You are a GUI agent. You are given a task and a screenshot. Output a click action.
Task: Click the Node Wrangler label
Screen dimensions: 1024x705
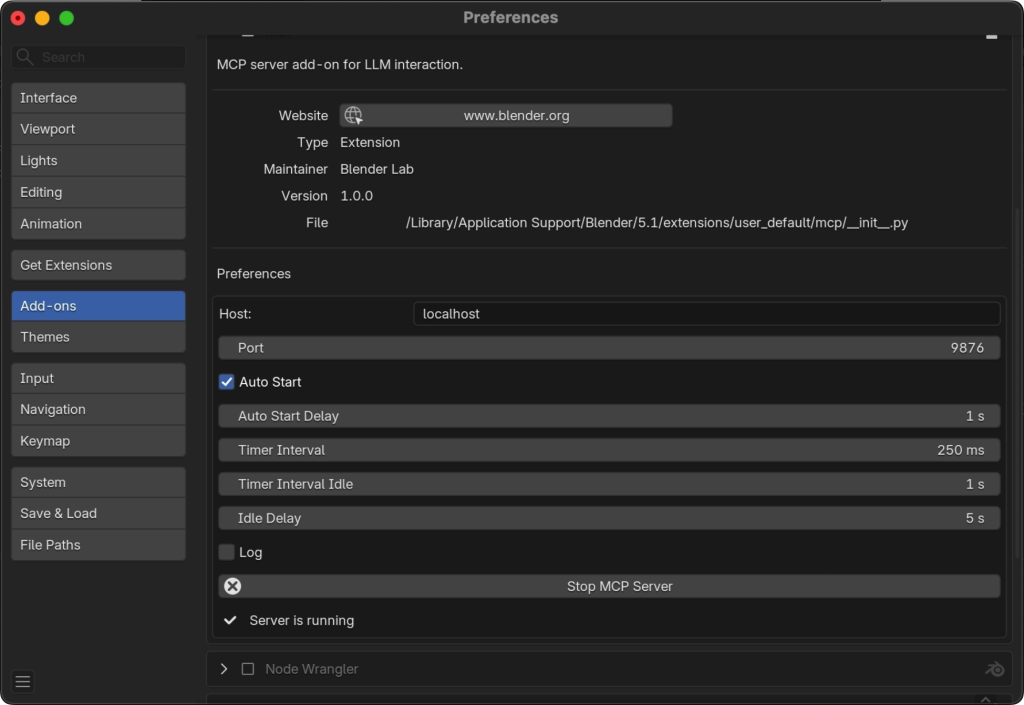coord(312,669)
